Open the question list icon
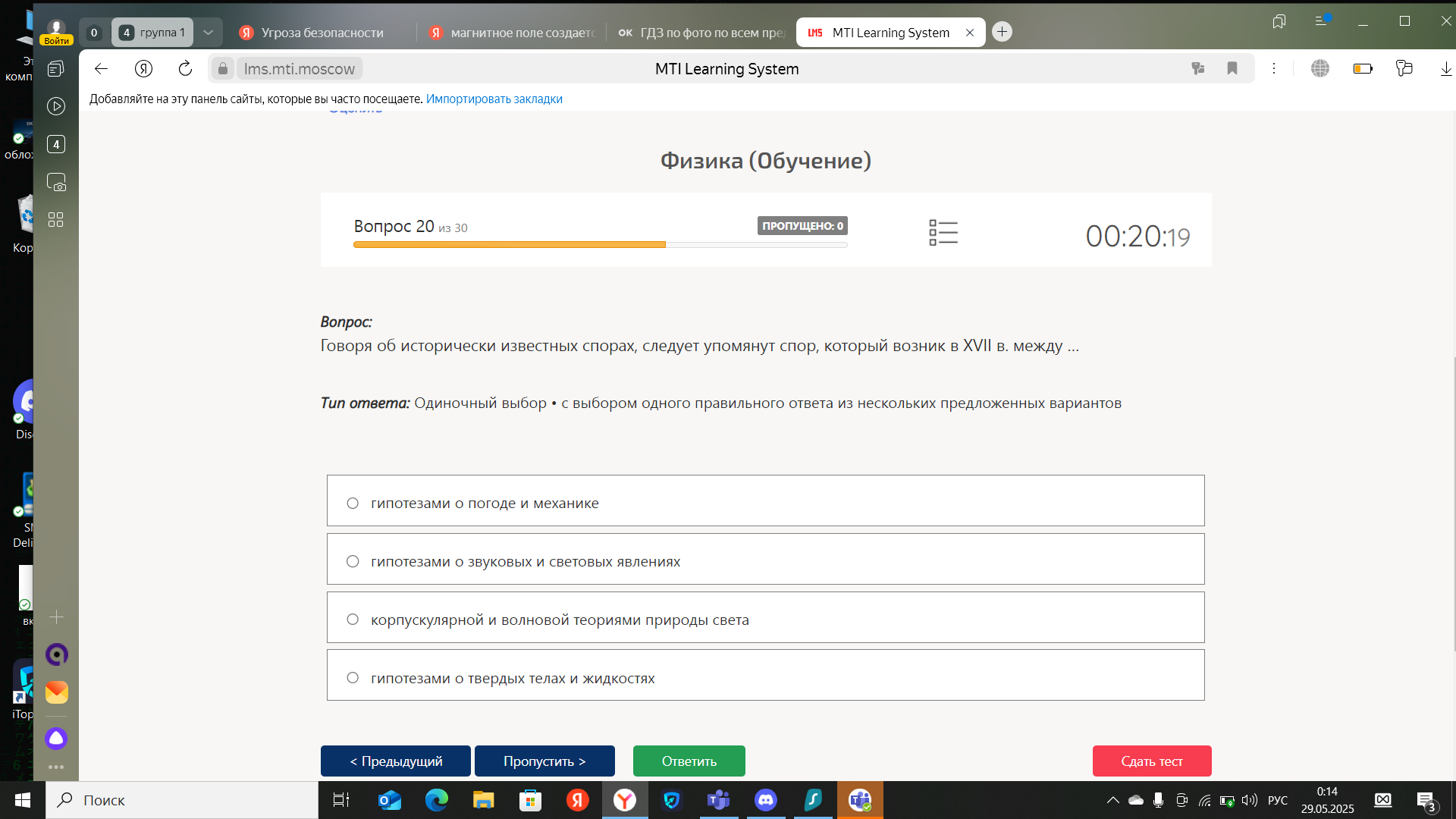This screenshot has width=1456, height=819. 943,233
